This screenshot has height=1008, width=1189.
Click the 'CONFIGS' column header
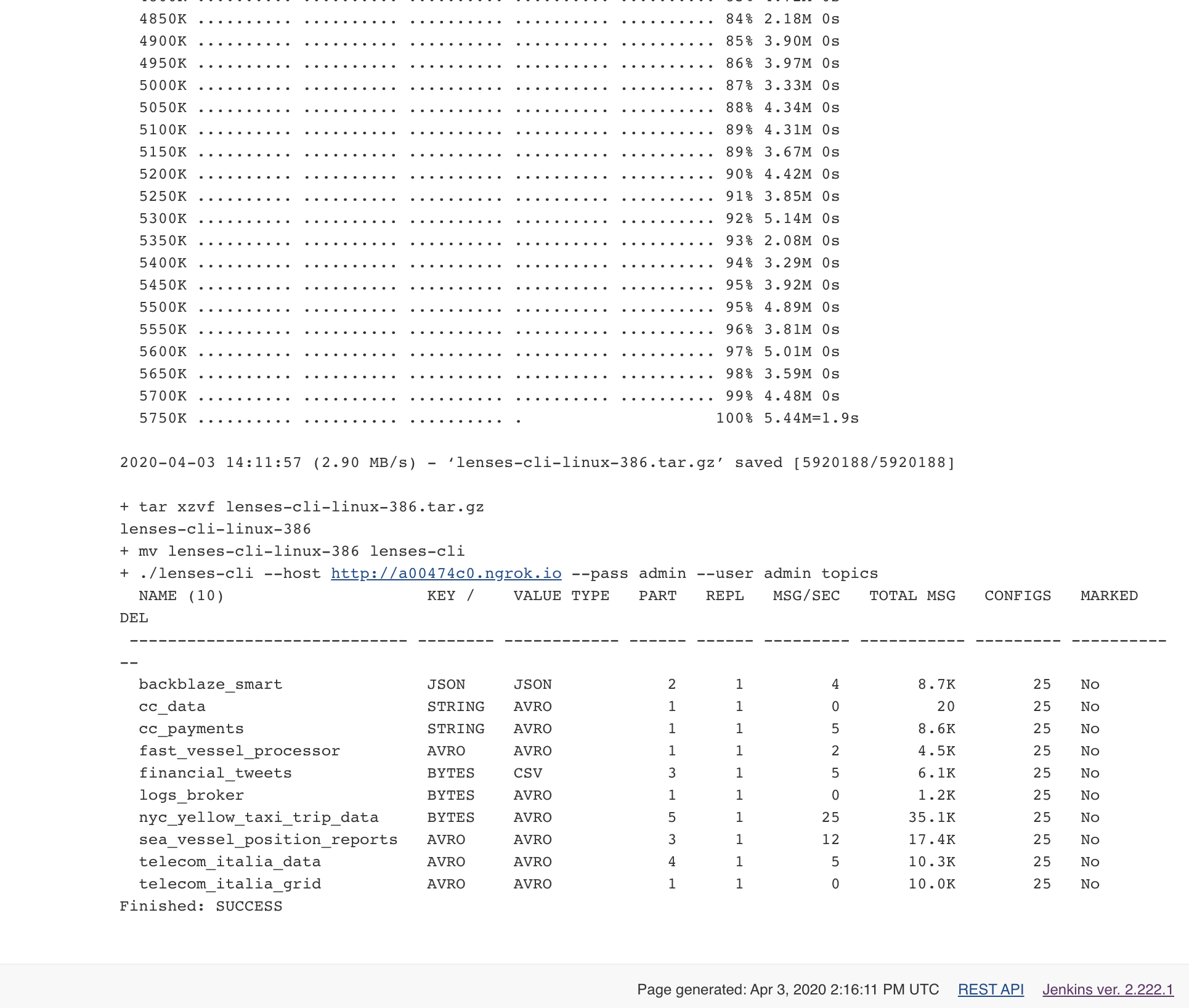click(1018, 596)
